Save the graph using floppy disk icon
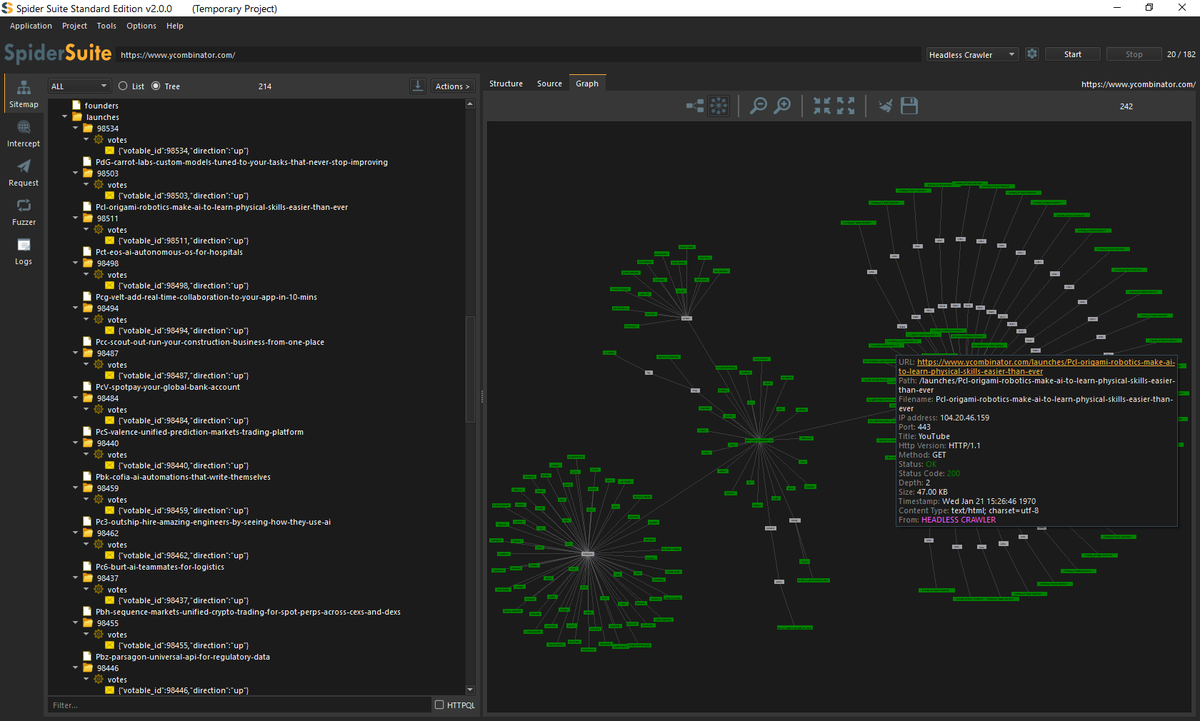Screen dimensions: 1200x721 (x=909, y=105)
